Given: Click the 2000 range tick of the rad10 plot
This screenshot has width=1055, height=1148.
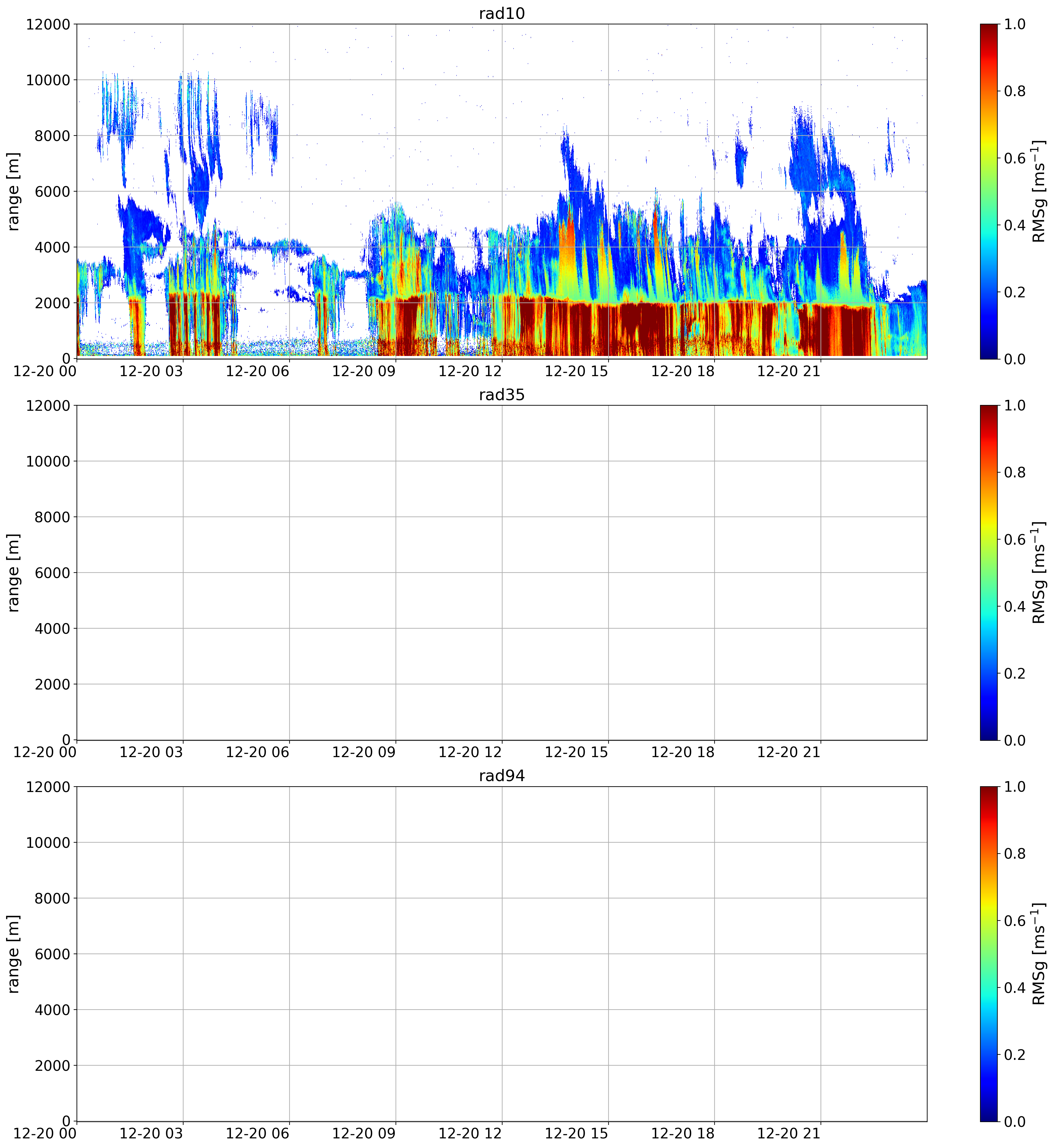Looking at the screenshot, I should click(52, 303).
